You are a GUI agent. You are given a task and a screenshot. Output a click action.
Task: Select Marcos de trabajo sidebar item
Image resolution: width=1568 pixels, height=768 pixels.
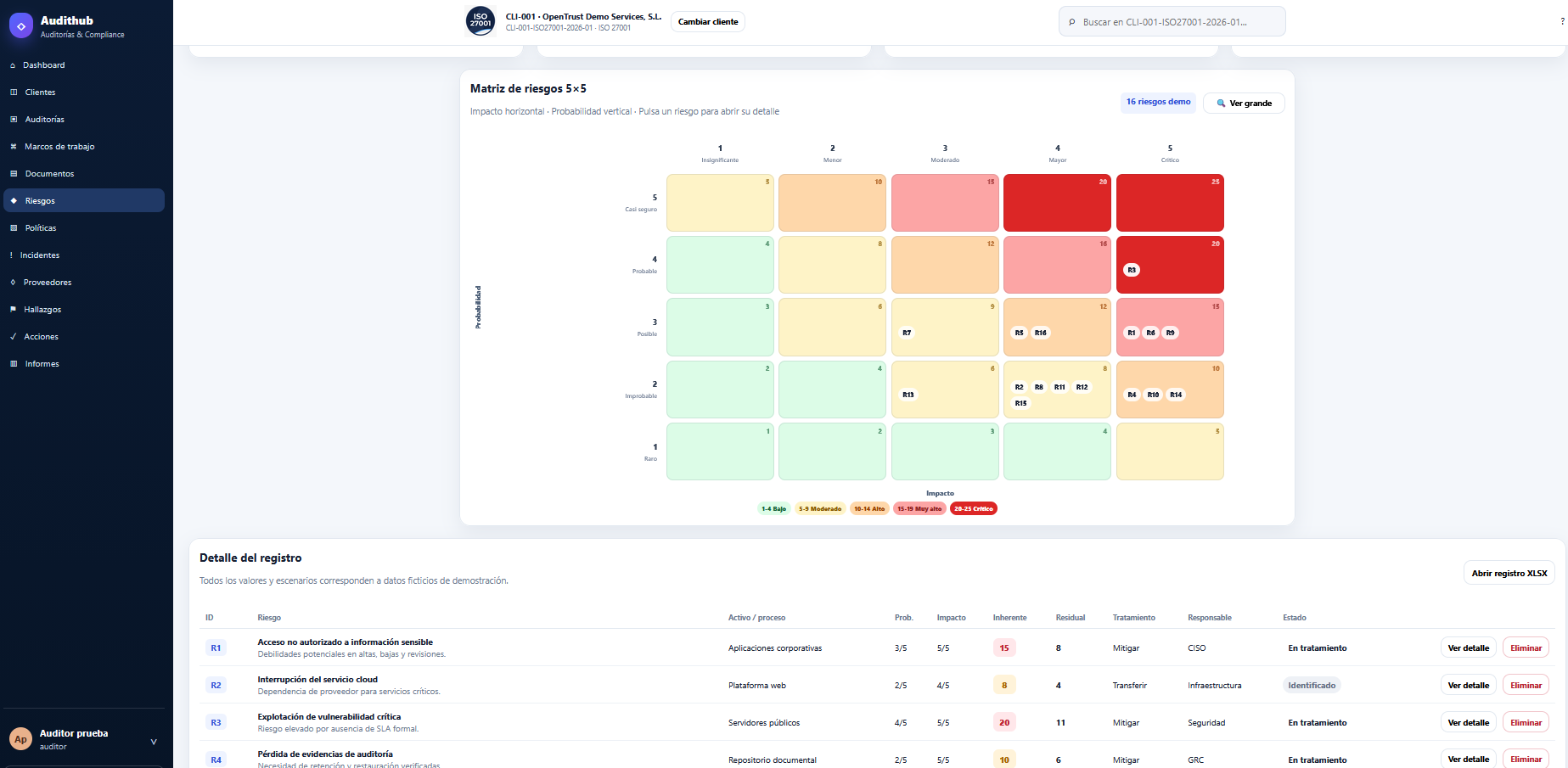point(59,147)
